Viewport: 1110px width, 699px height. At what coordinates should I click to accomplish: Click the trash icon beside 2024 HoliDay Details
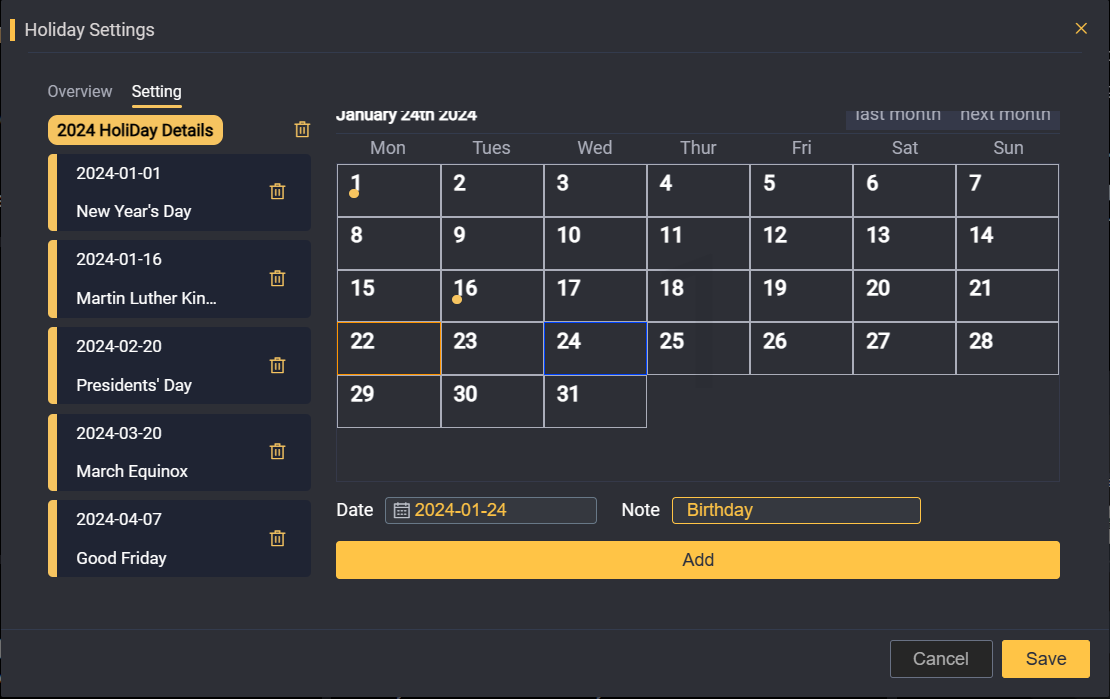point(302,130)
